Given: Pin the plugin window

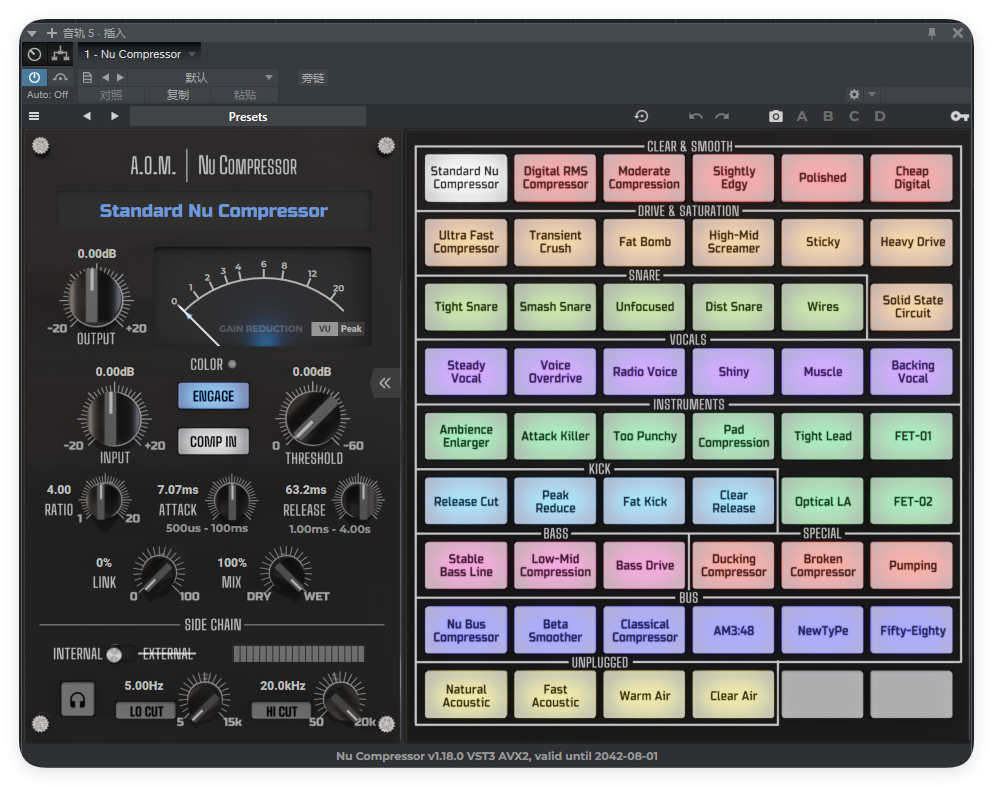Looking at the screenshot, I should tap(932, 34).
